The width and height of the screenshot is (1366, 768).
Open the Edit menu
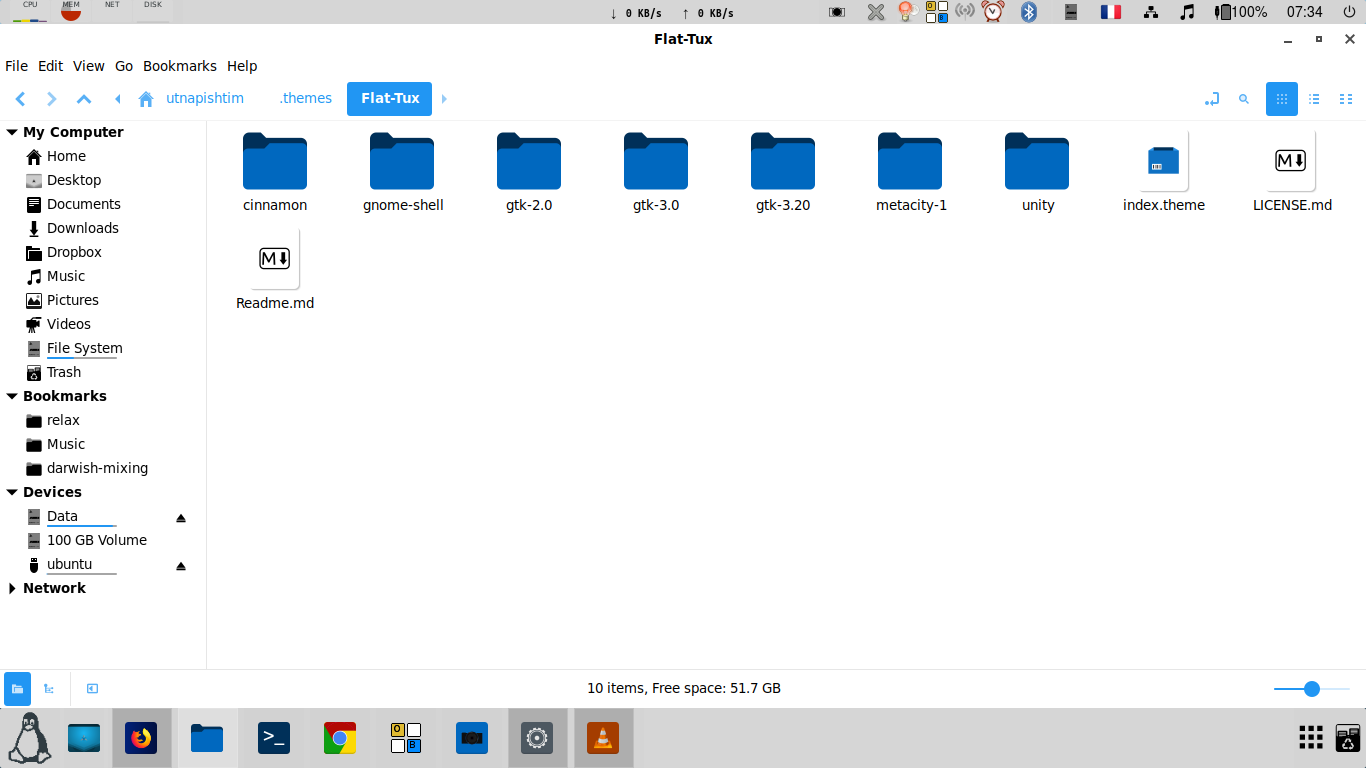(50, 66)
